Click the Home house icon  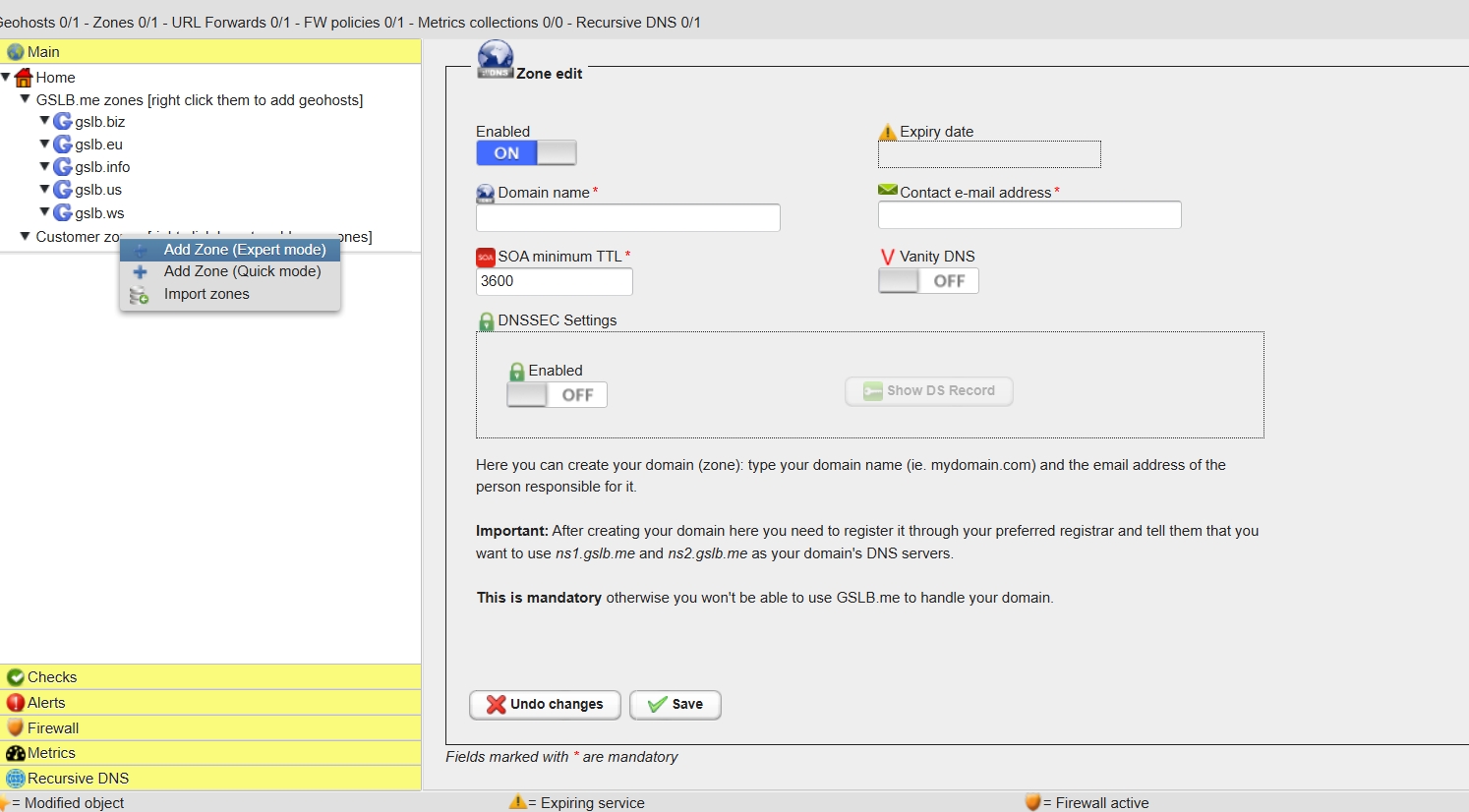click(25, 78)
